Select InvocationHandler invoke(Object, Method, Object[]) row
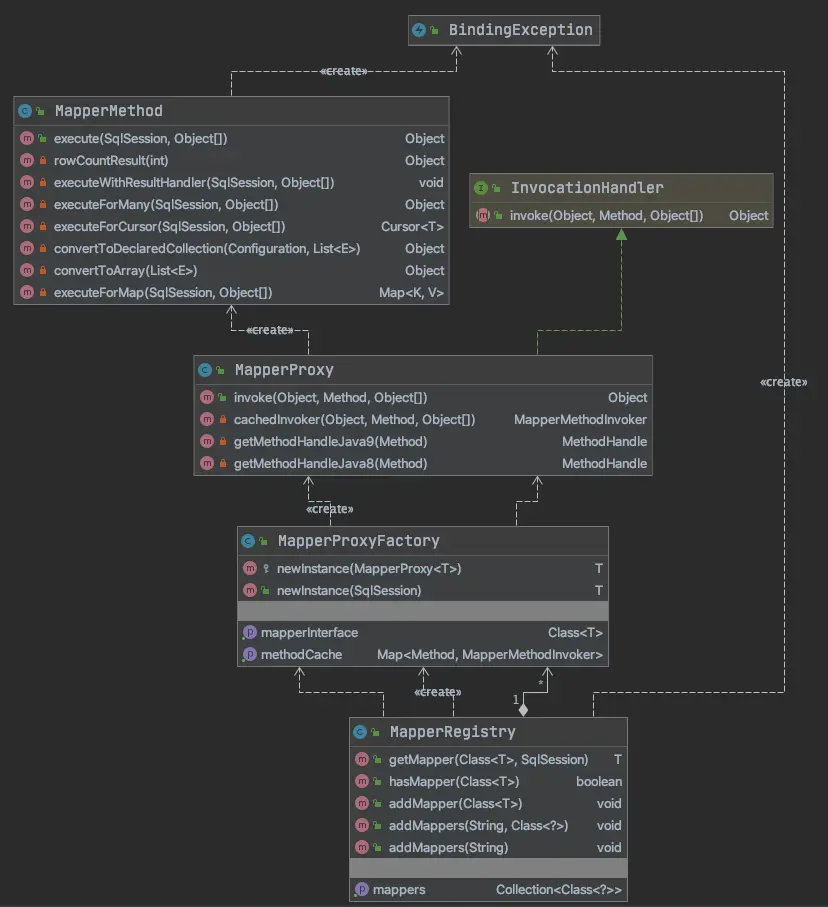 (x=621, y=216)
